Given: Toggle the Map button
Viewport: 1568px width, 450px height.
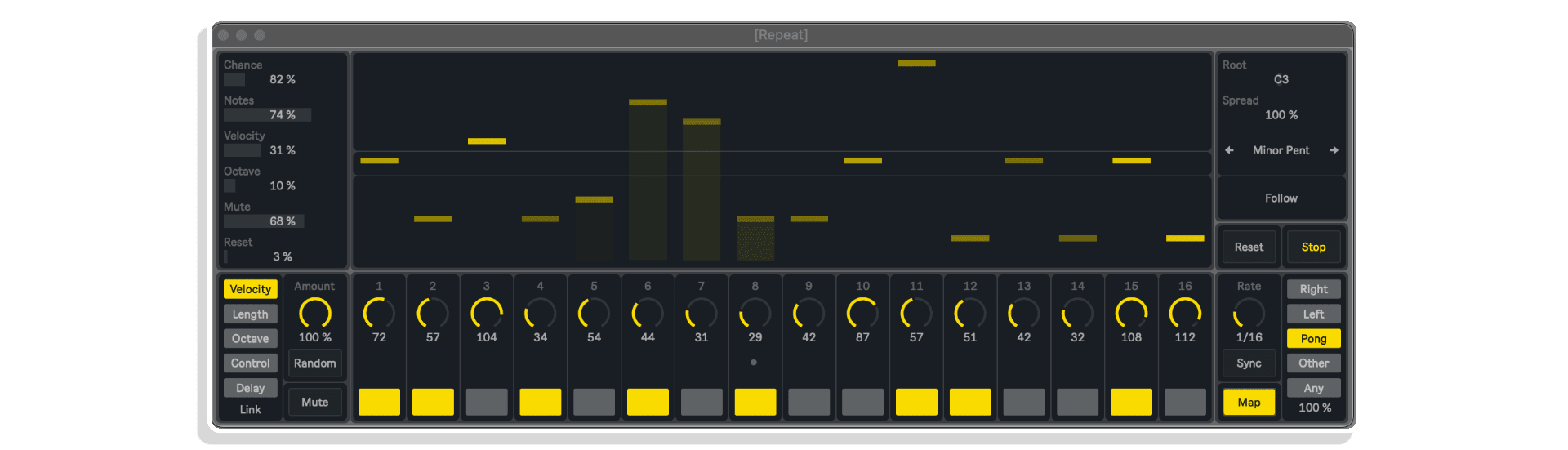Looking at the screenshot, I should [x=1249, y=402].
